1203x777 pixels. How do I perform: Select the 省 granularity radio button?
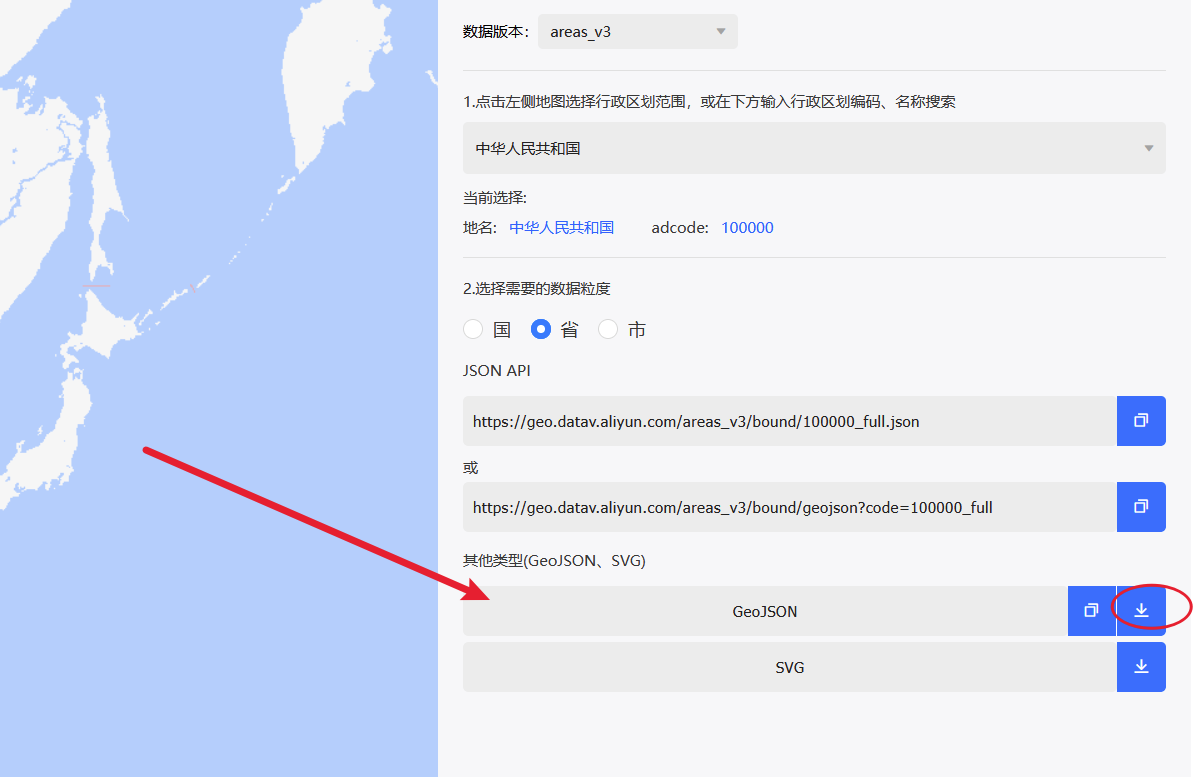point(541,329)
